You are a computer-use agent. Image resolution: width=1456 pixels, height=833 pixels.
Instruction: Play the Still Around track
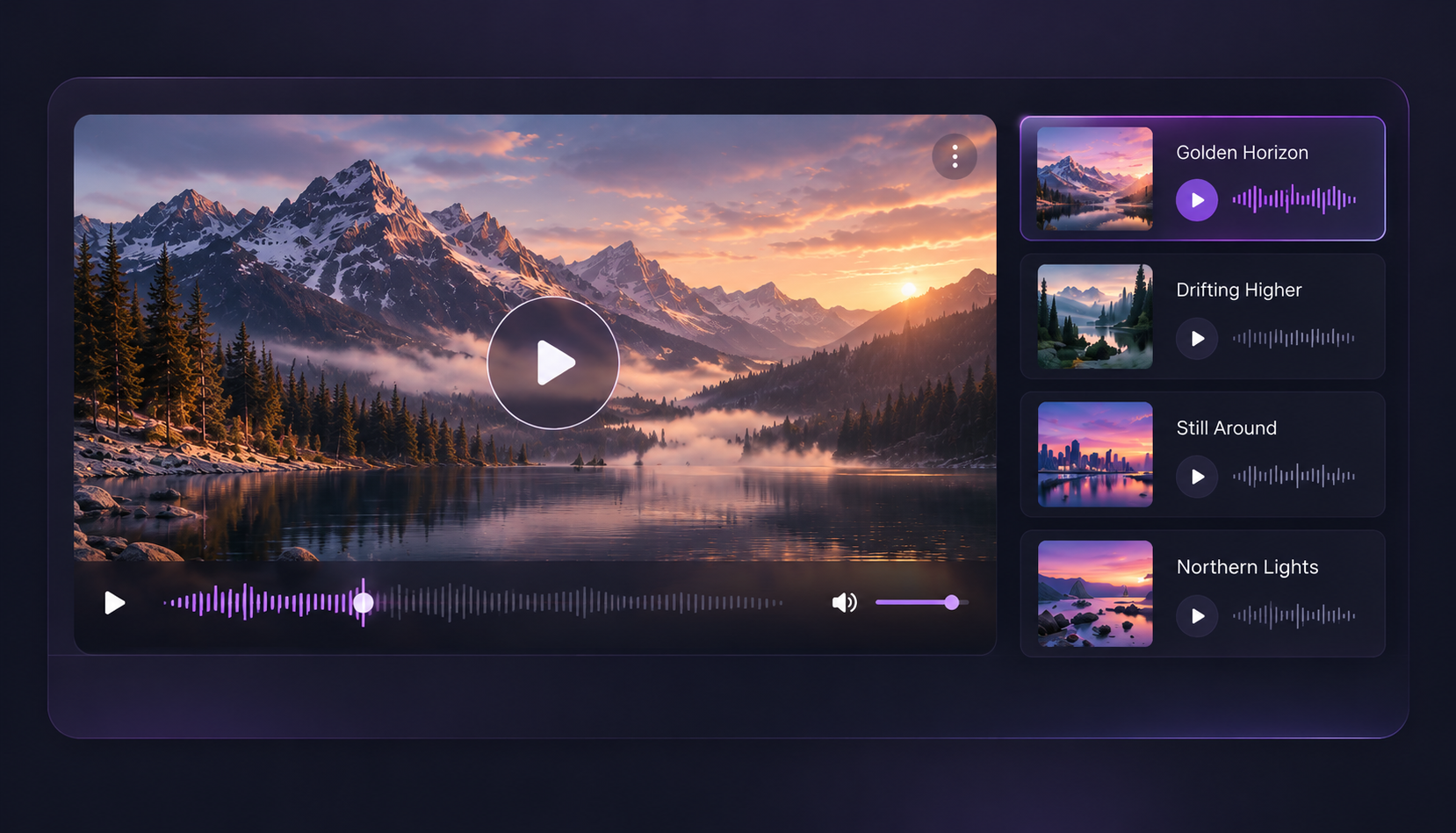click(1197, 477)
